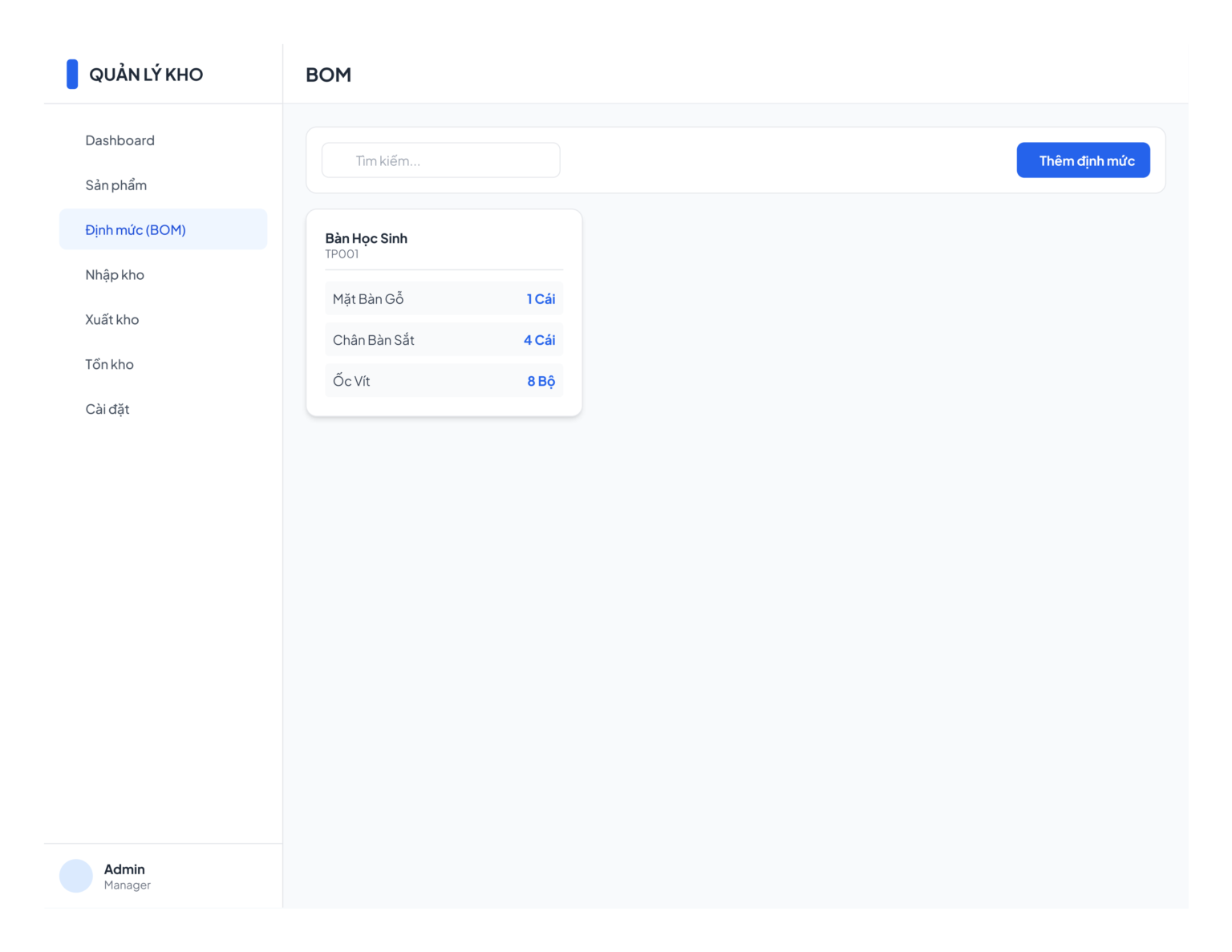Select the Mặt Bàn Gỗ material row
Screen dimensions: 1232x952
click(x=444, y=298)
